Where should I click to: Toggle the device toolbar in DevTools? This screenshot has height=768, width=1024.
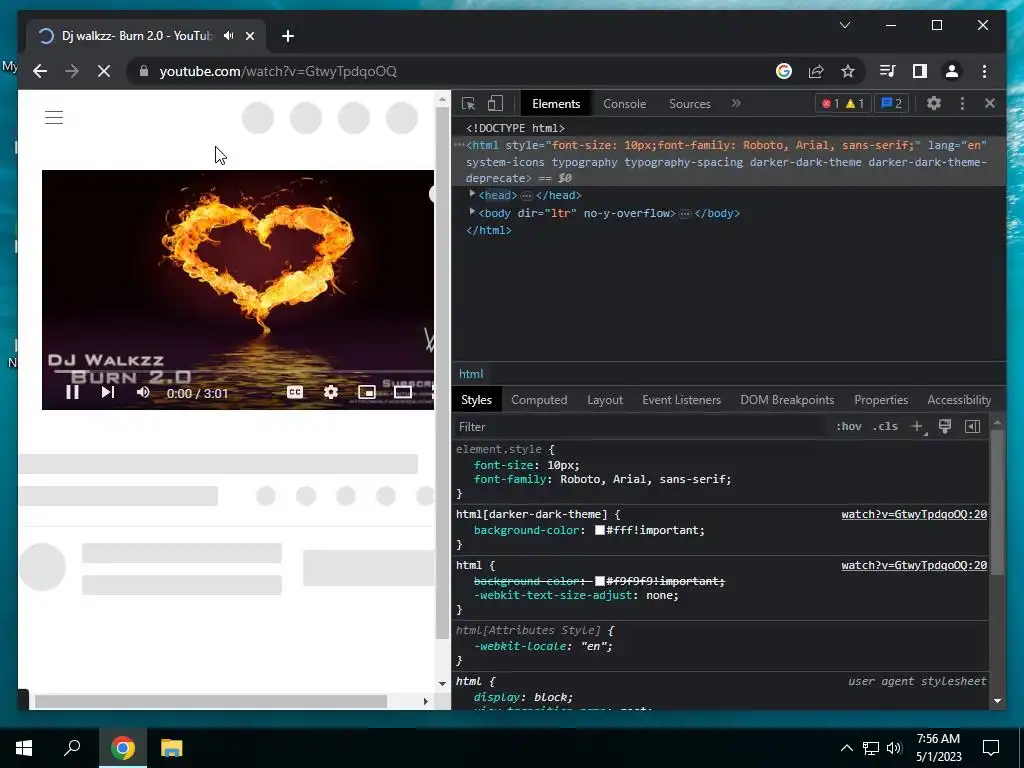coord(496,104)
